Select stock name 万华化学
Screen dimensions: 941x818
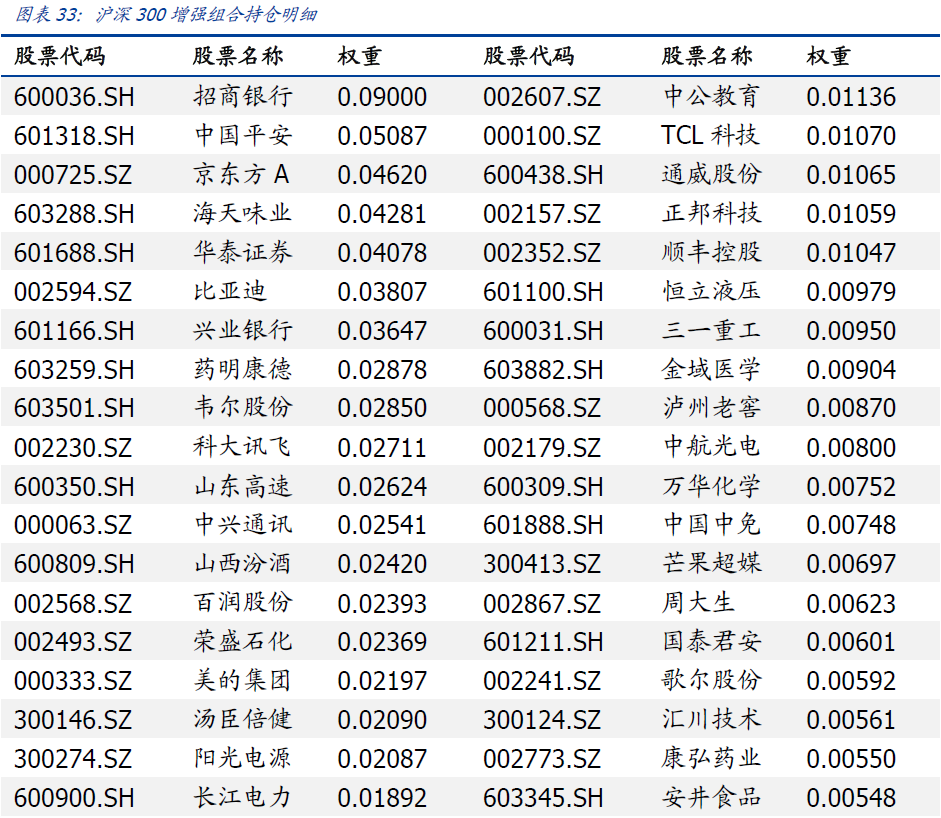pos(712,486)
